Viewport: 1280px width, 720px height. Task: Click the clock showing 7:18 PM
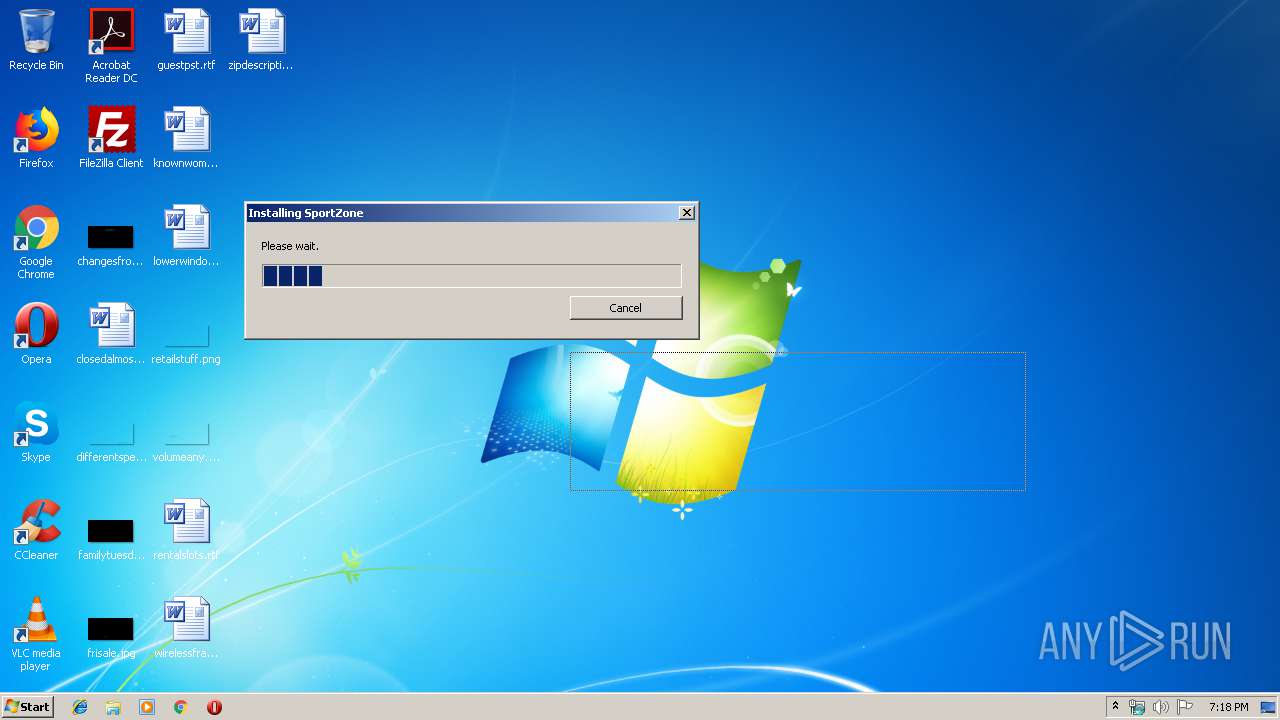(1228, 707)
